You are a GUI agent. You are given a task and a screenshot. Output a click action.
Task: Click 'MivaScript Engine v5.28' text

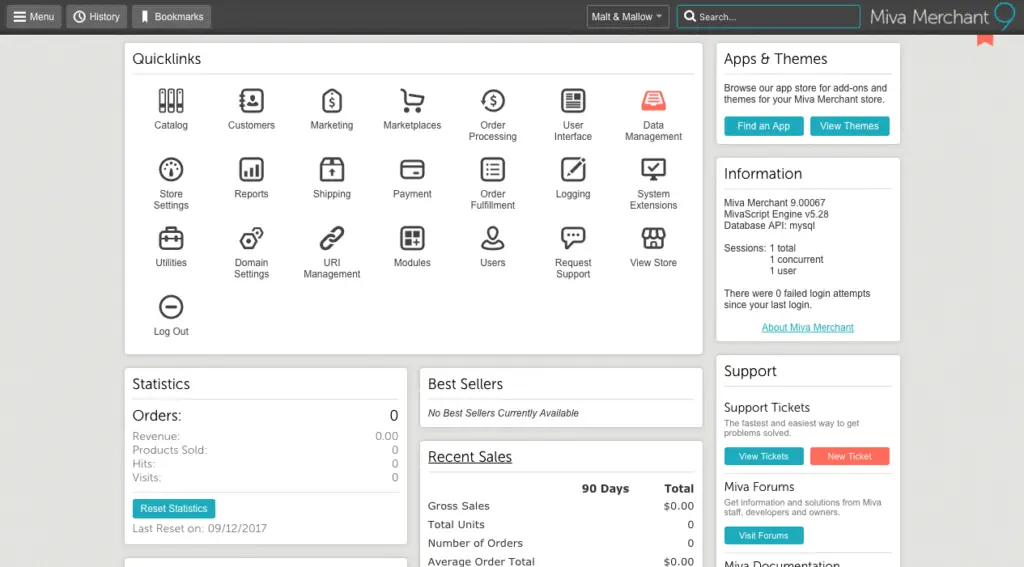[x=776, y=214]
